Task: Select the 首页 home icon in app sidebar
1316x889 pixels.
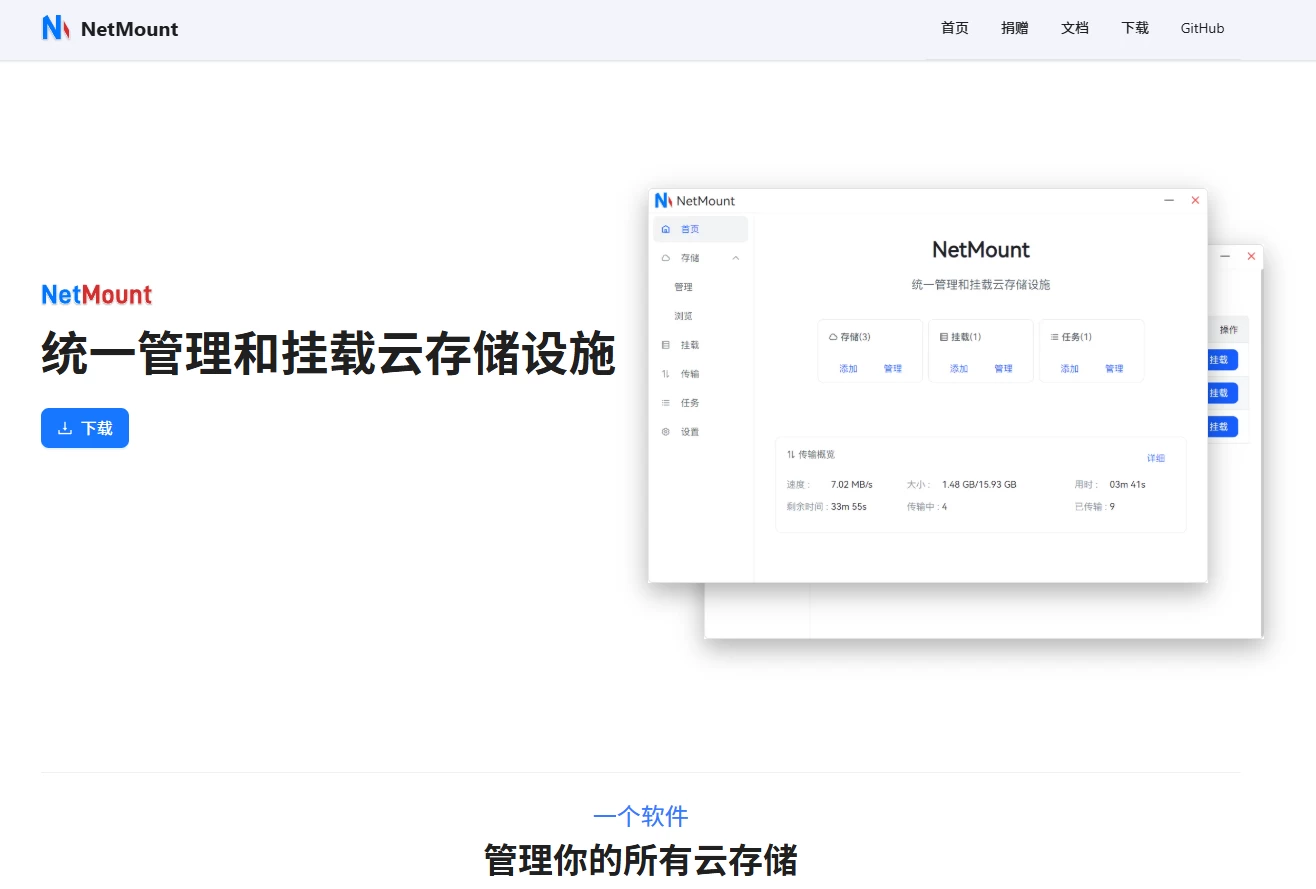Action: 666,229
